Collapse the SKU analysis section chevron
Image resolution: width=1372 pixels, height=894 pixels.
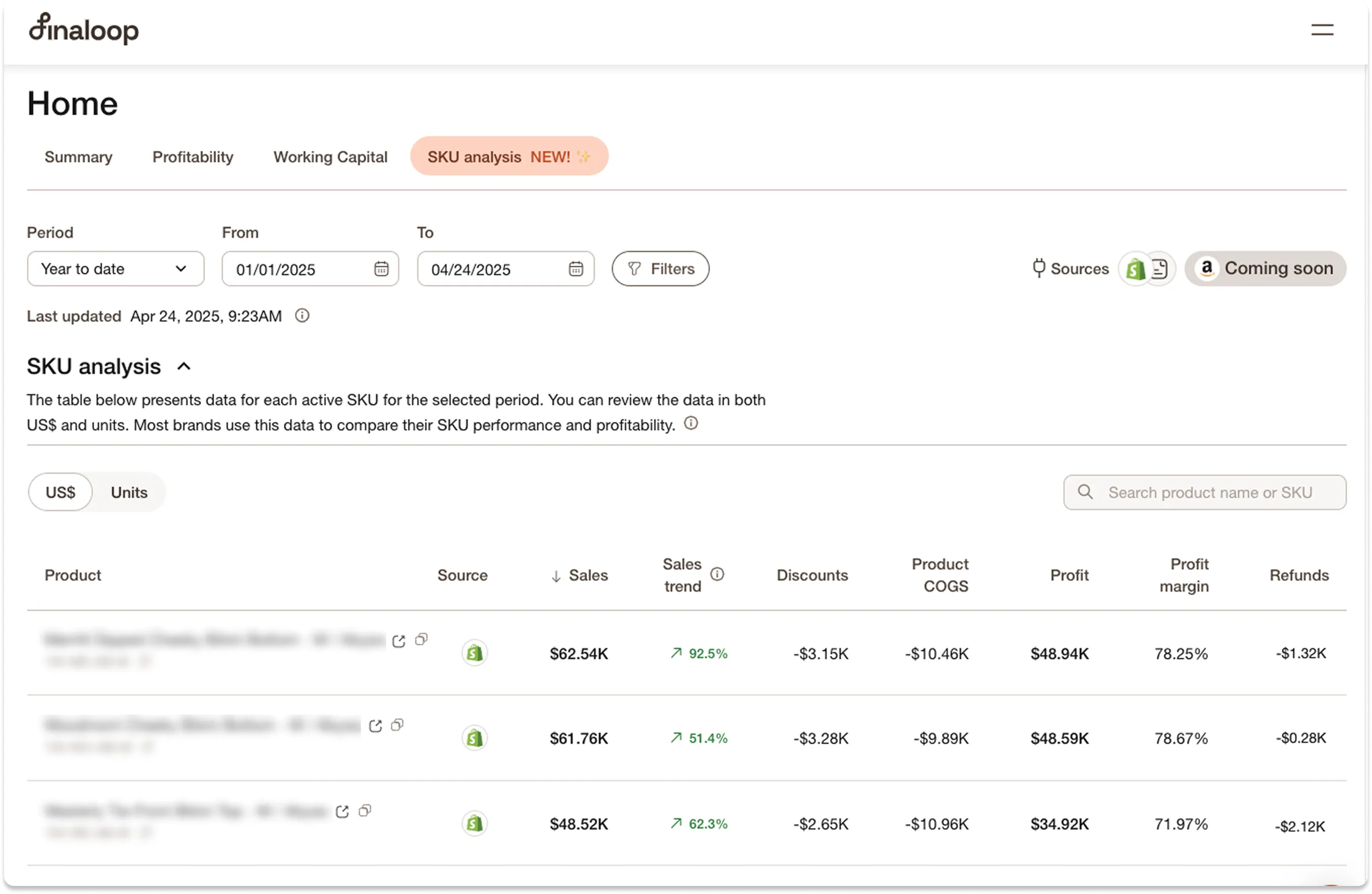point(184,366)
